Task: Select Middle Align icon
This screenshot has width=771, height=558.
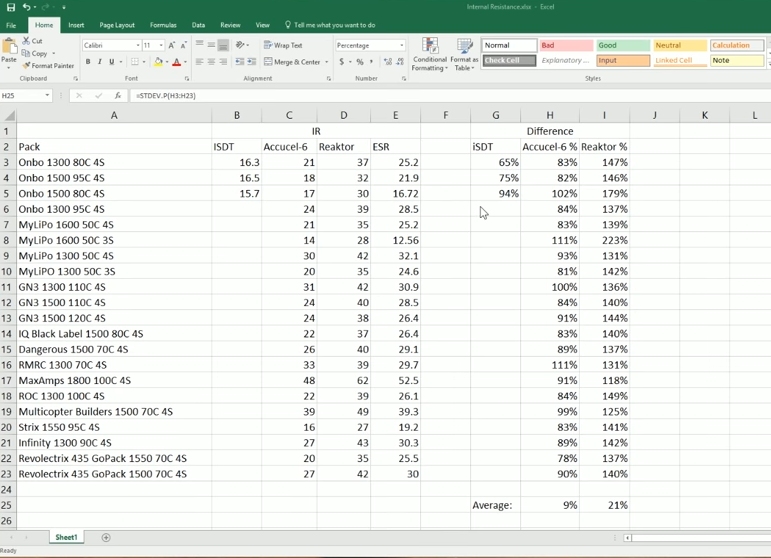Action: coord(211,45)
